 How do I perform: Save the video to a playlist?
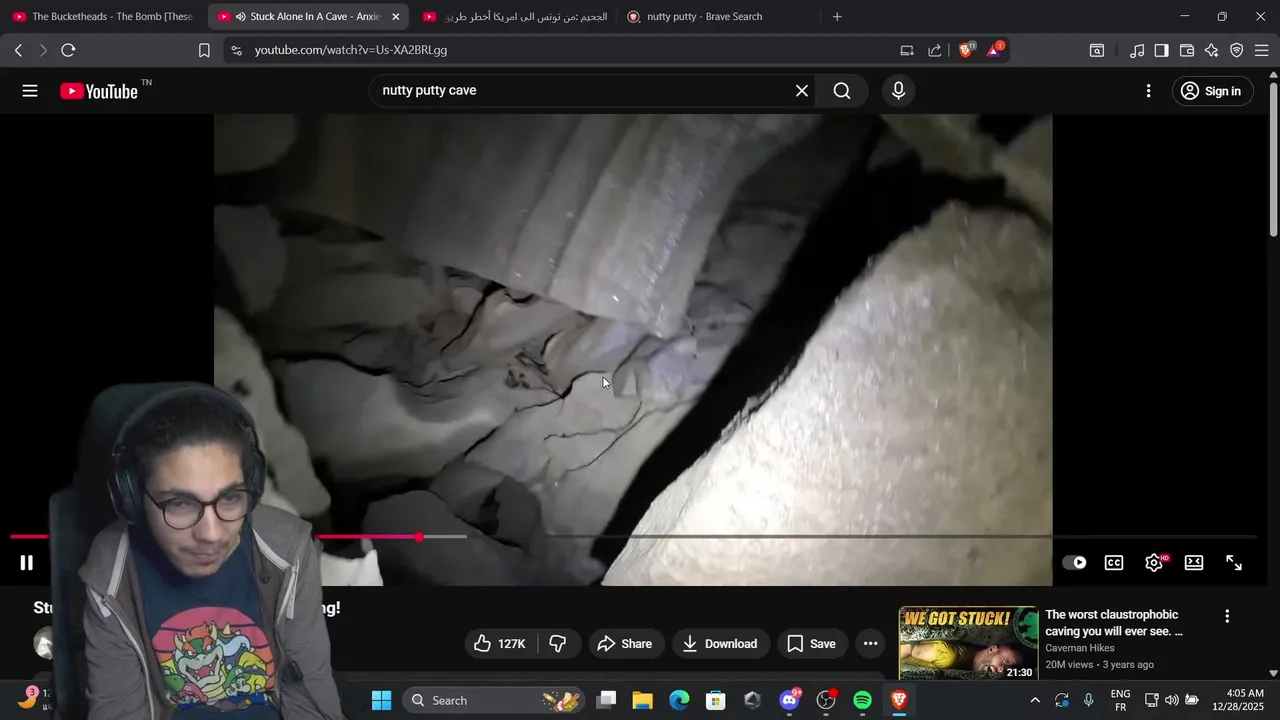(811, 644)
